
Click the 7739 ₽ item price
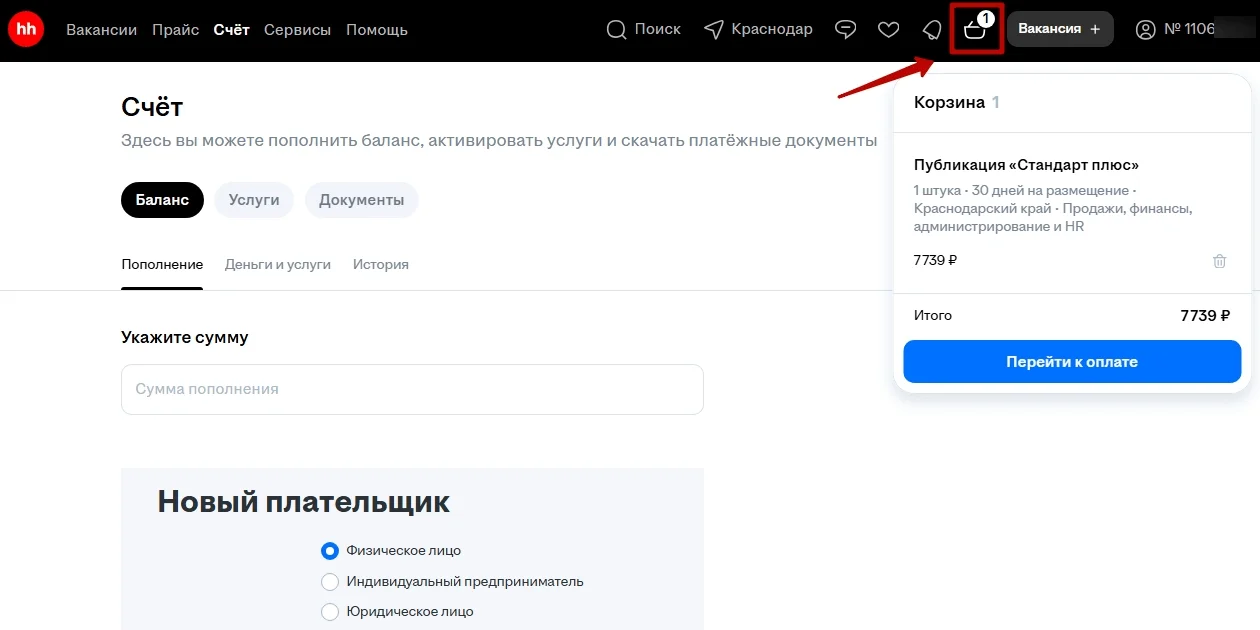pyautogui.click(x=935, y=261)
